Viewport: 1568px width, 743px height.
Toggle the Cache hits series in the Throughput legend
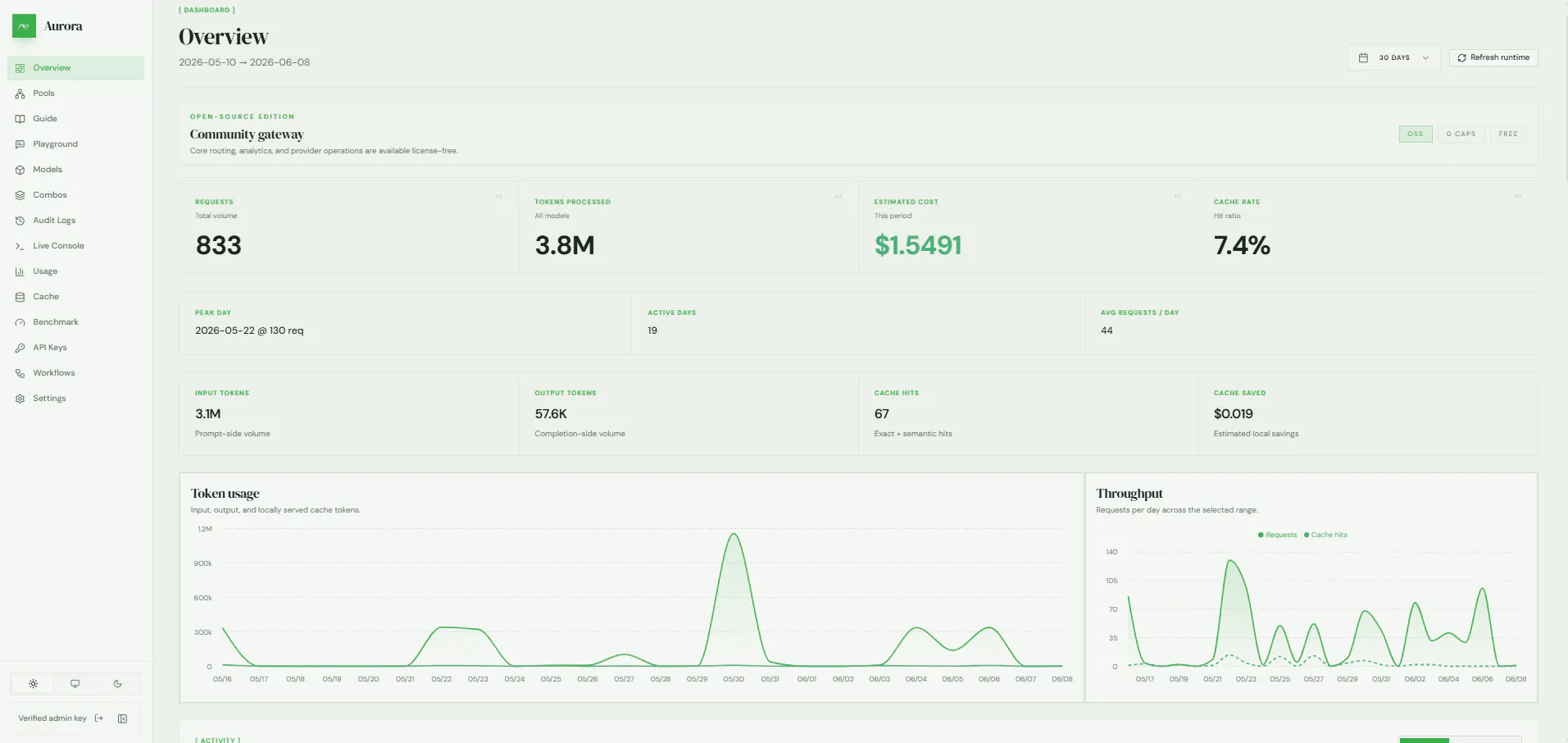(1325, 535)
